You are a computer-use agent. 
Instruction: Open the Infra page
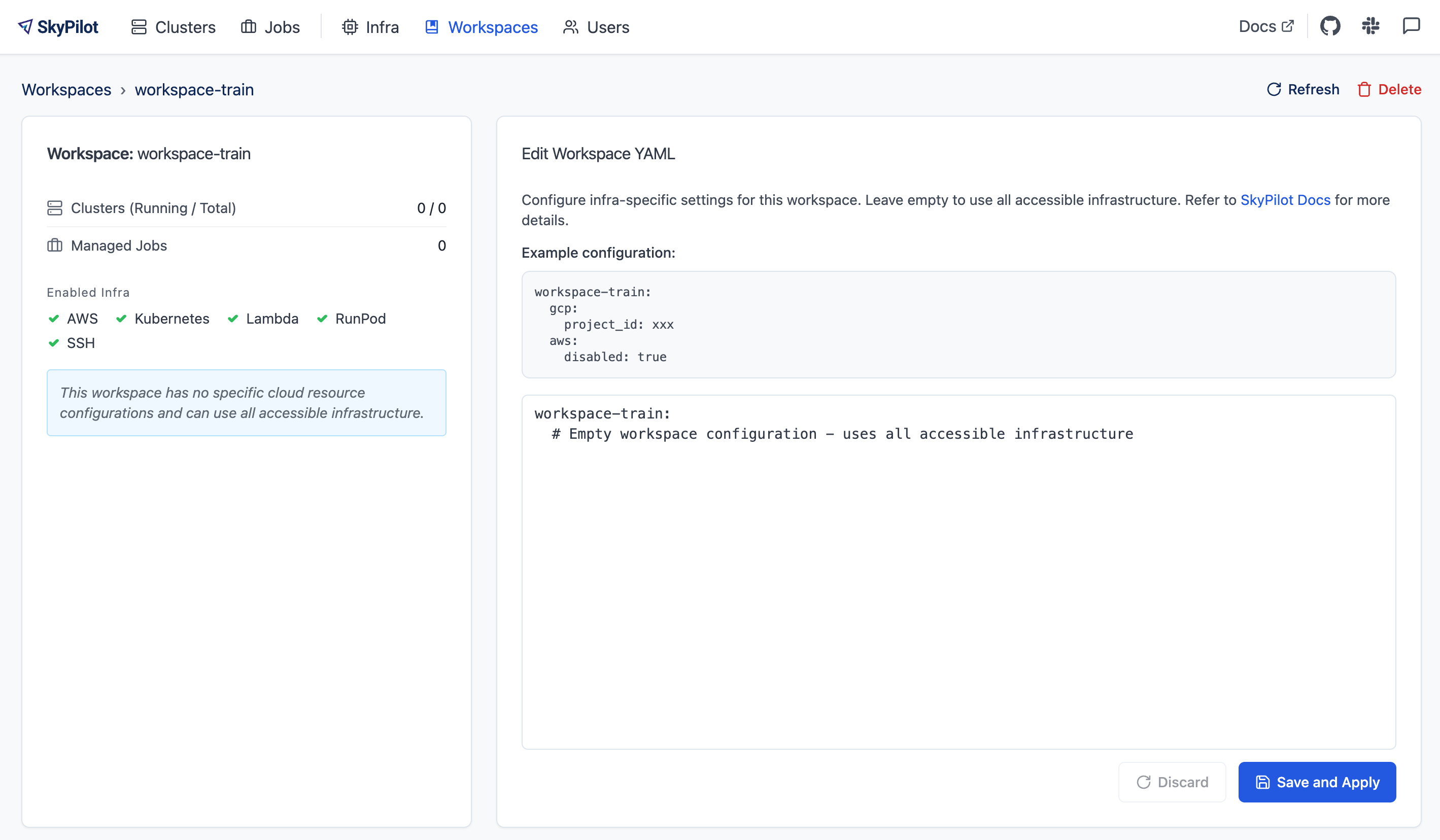coord(370,27)
